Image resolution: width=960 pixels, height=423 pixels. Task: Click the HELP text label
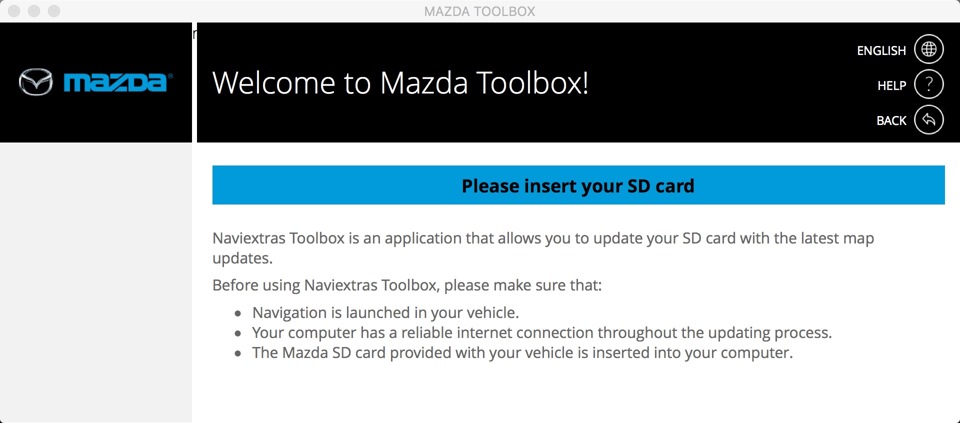891,86
